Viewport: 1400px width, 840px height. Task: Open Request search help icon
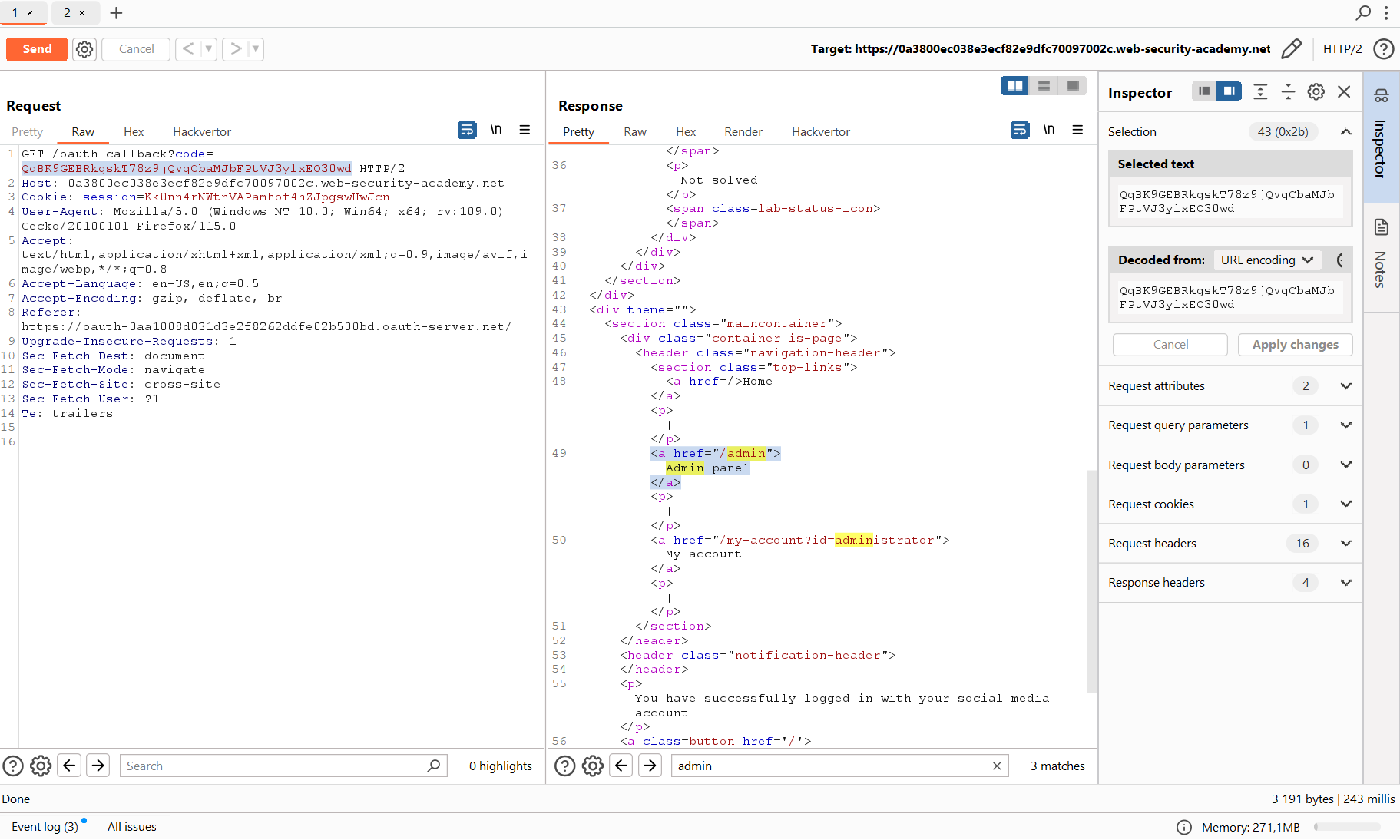coord(13,766)
